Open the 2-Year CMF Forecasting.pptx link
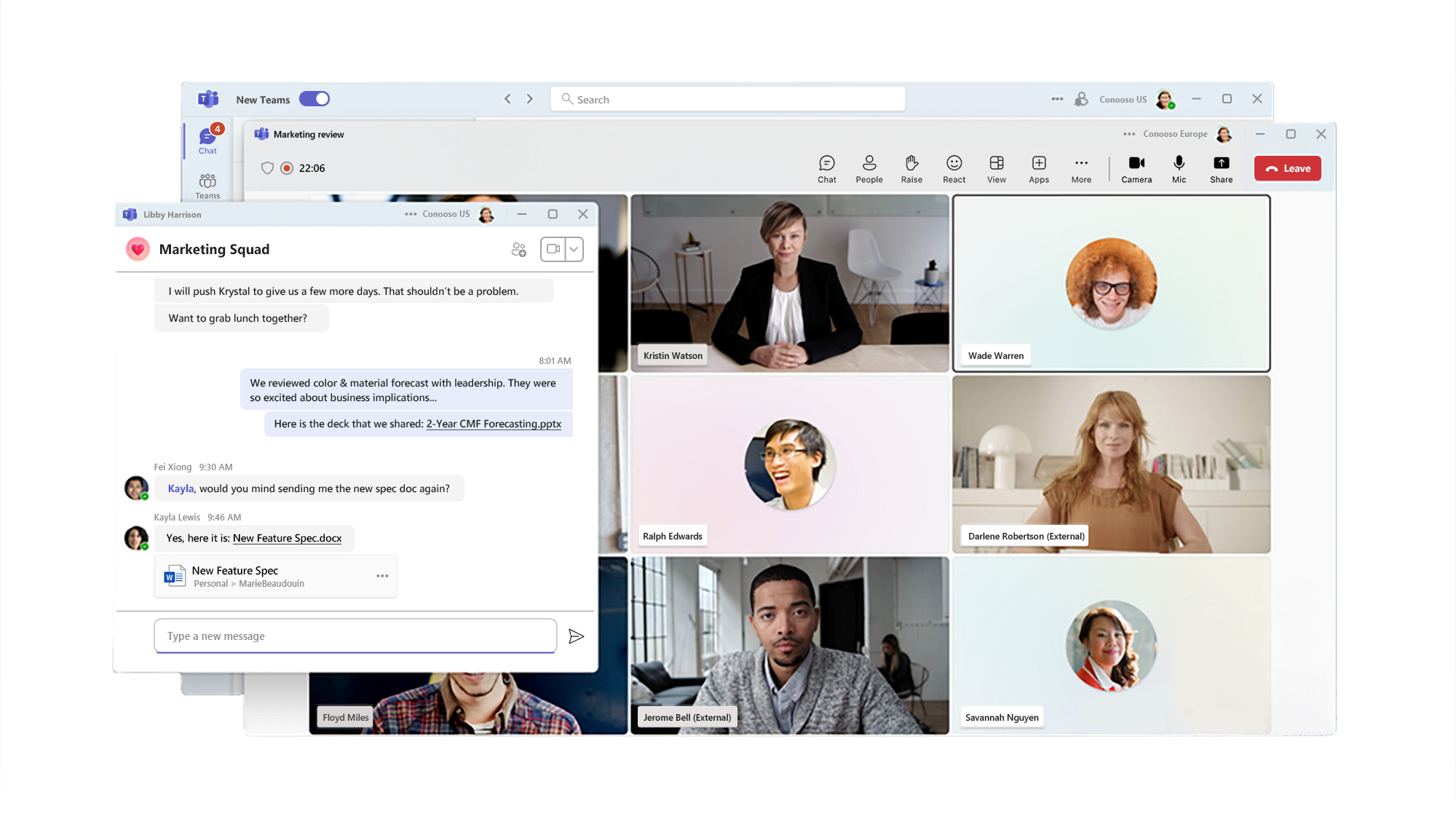The width and height of the screenshot is (1456, 819). coord(494,424)
